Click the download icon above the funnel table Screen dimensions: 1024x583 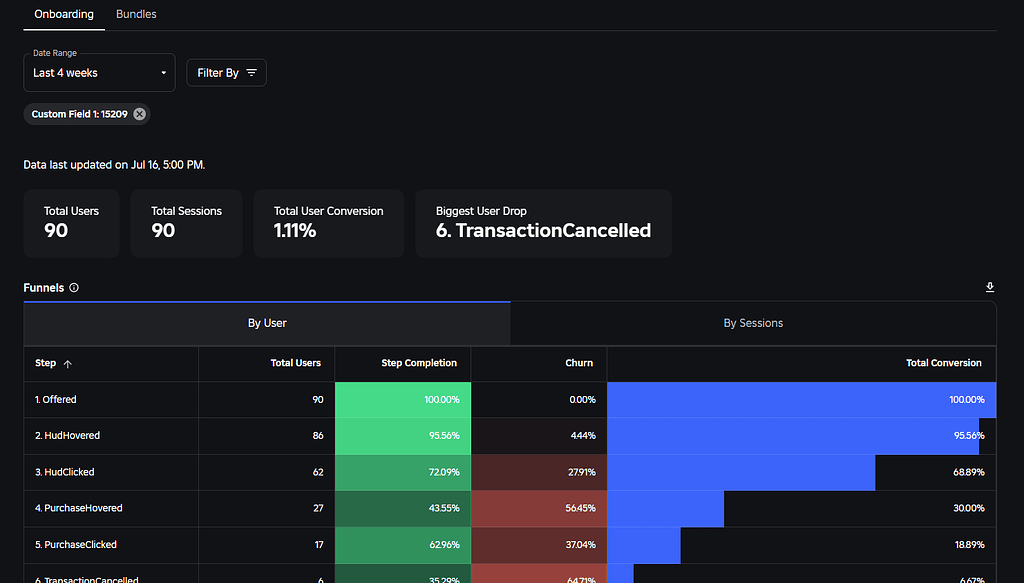tap(990, 287)
